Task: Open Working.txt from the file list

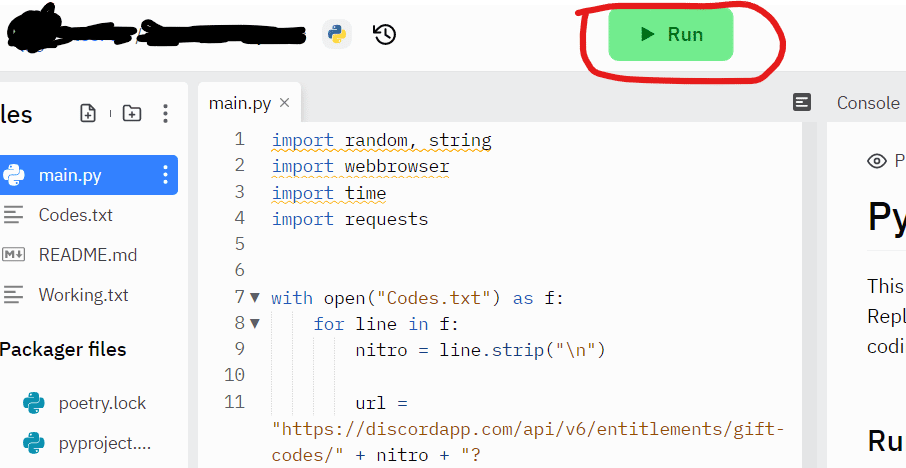Action: pyautogui.click(x=83, y=295)
